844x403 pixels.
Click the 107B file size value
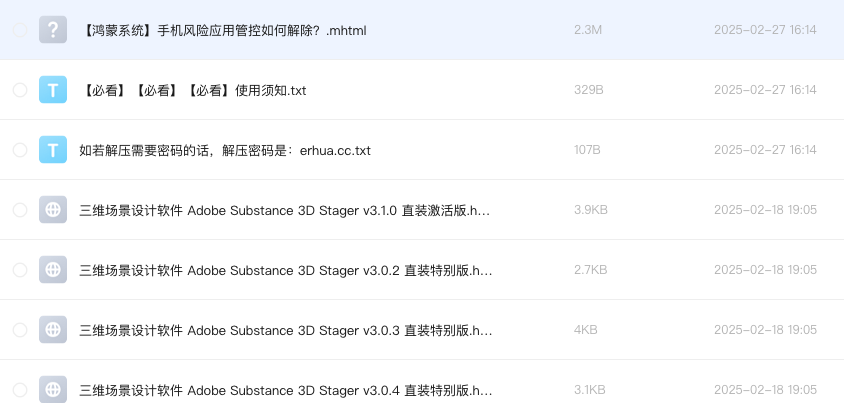pos(587,150)
